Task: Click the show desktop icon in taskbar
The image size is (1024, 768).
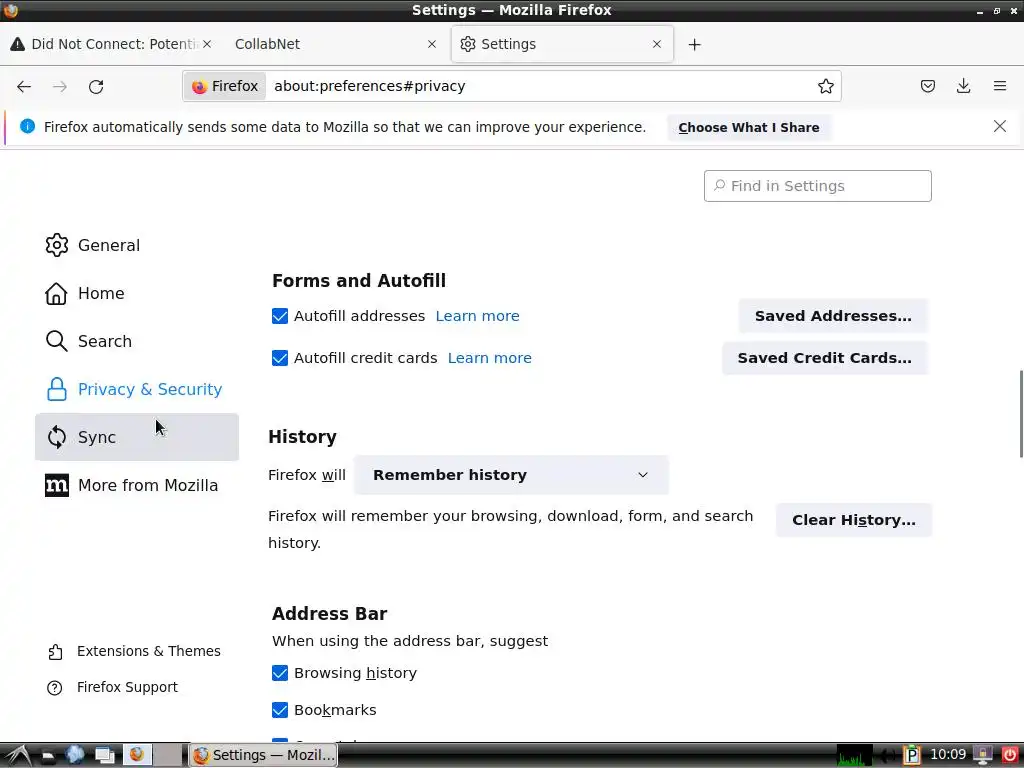Action: point(105,755)
